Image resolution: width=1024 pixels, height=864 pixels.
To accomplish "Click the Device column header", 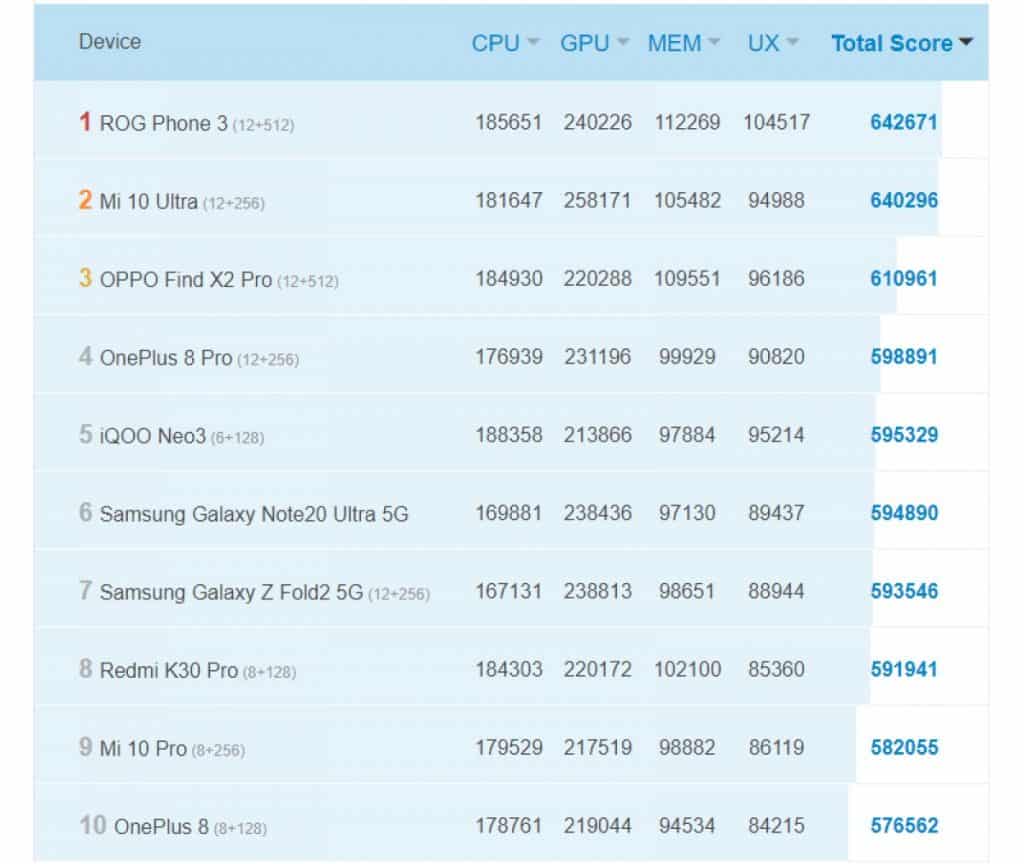I will (110, 41).
